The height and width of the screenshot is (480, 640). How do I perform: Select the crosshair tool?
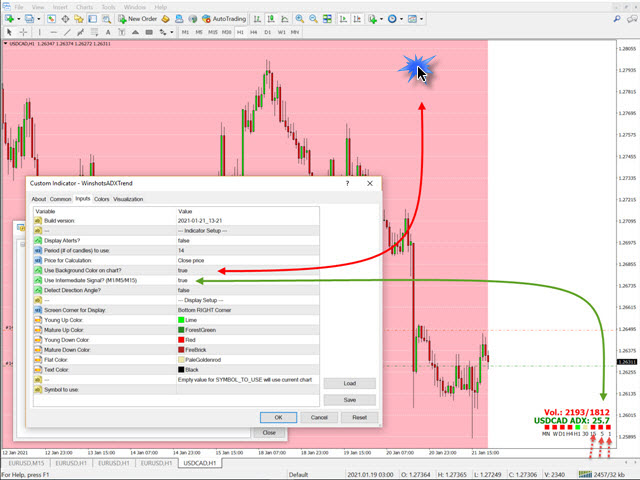click(x=23, y=32)
